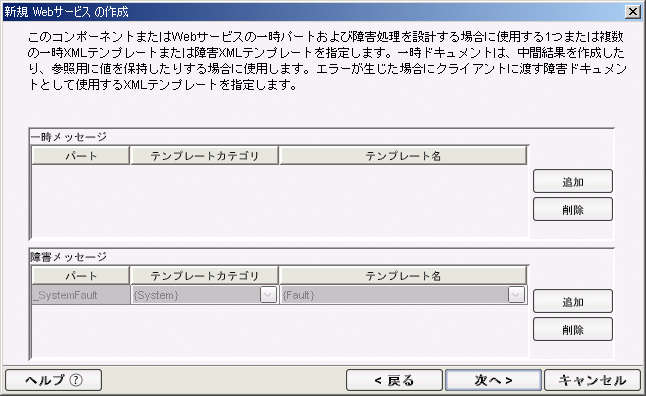Cancel the wizard with キャンセル
The height and width of the screenshot is (396, 646).
coord(592,380)
